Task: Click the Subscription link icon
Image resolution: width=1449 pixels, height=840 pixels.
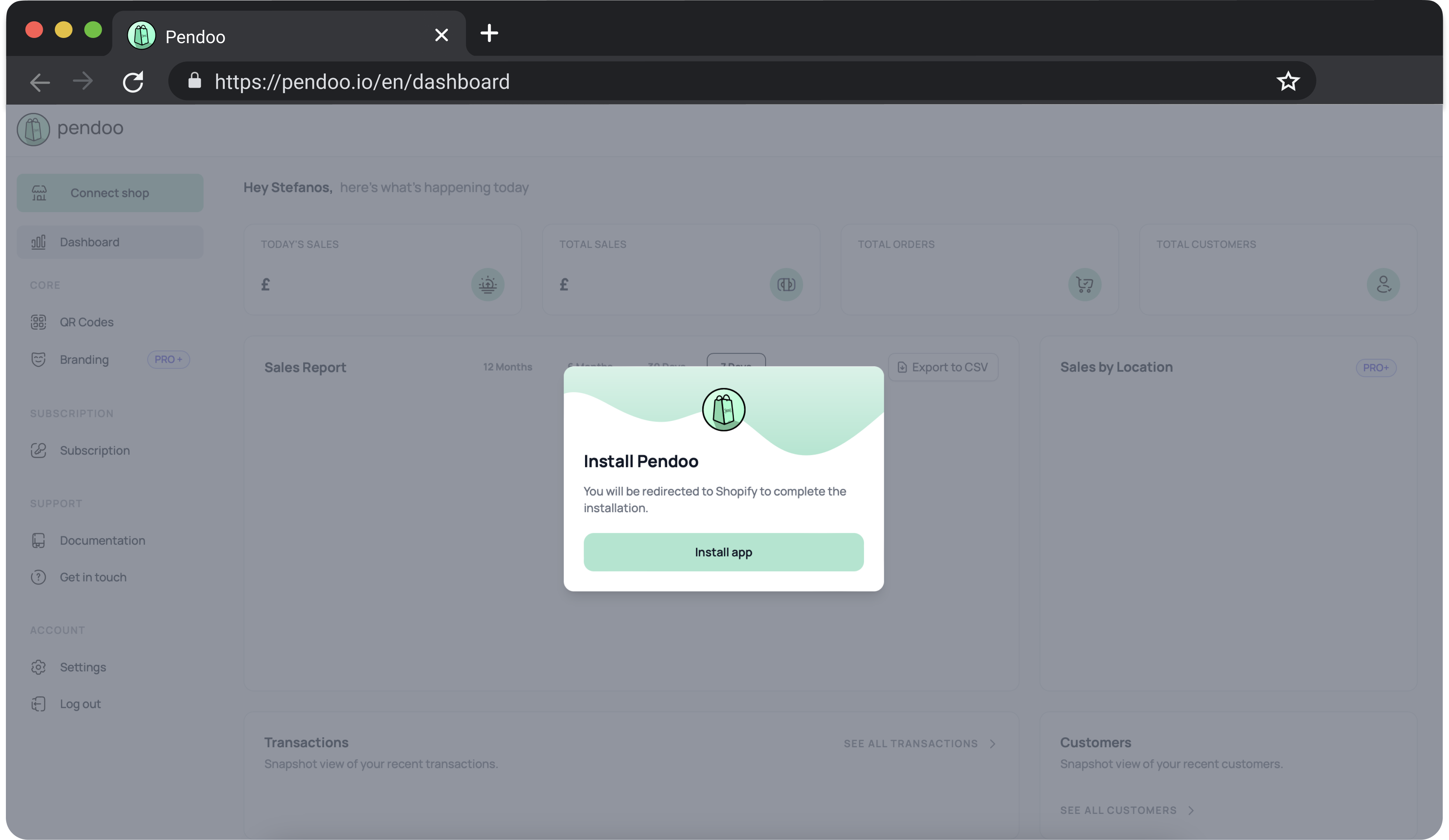Action: (39, 450)
